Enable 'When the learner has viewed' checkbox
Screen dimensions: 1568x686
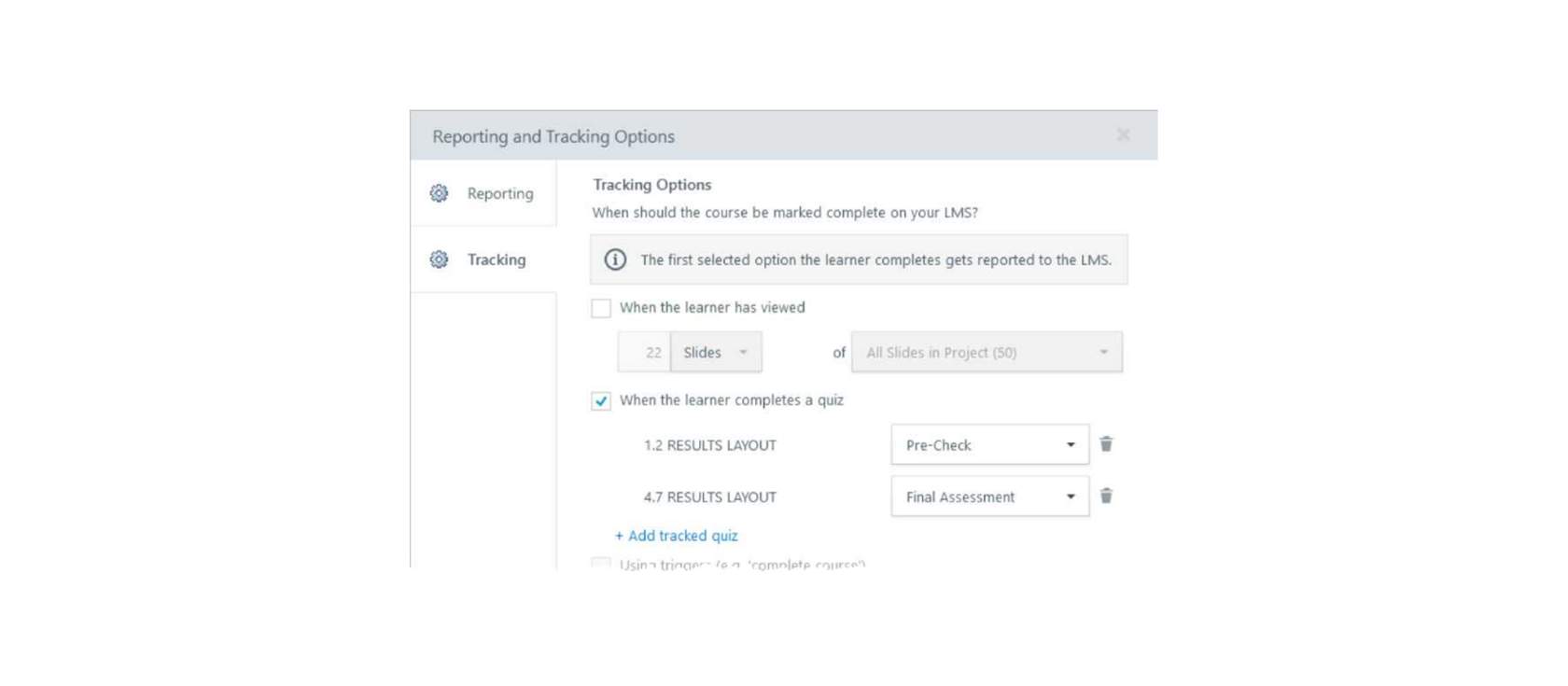click(x=601, y=308)
